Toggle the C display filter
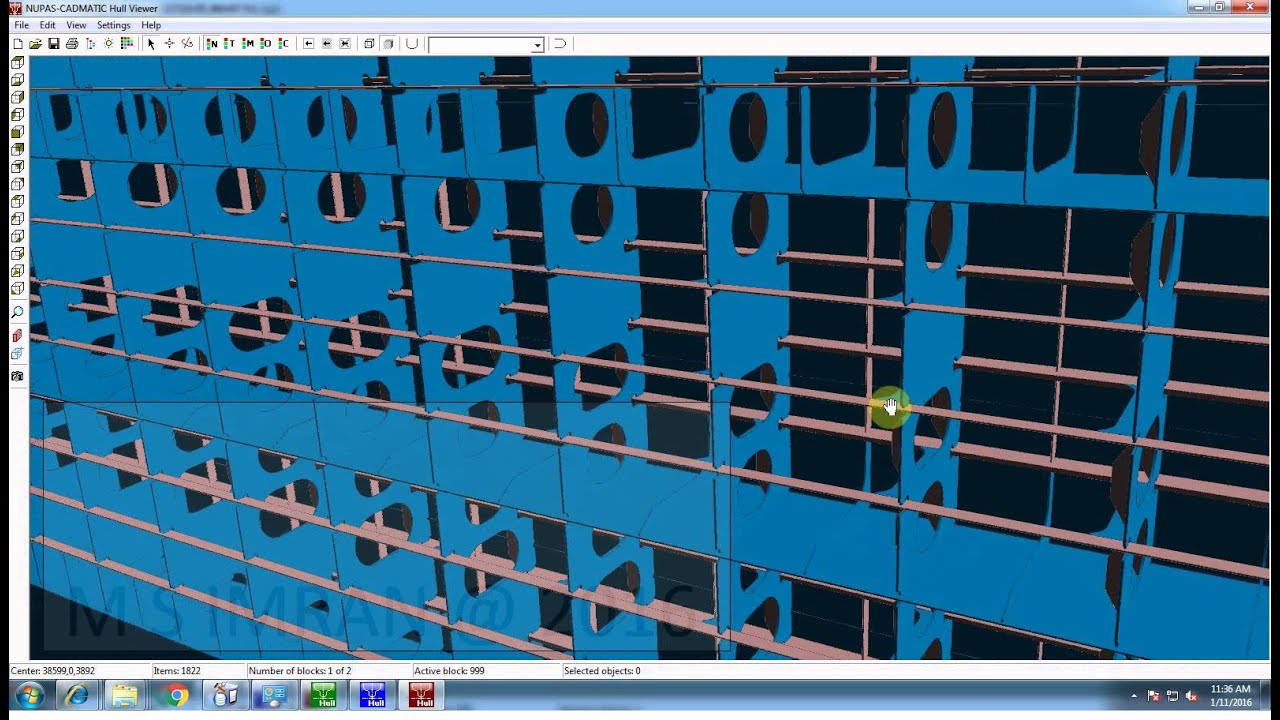Viewport: 1280px width, 720px height. coord(283,44)
